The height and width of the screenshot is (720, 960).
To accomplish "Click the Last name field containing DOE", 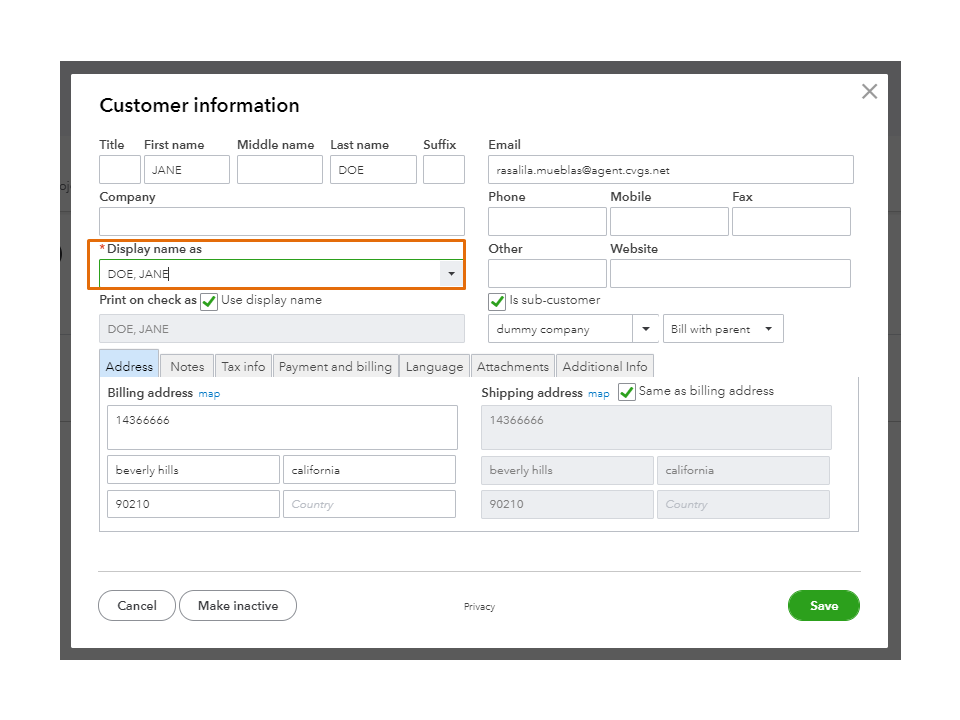I will pos(373,170).
